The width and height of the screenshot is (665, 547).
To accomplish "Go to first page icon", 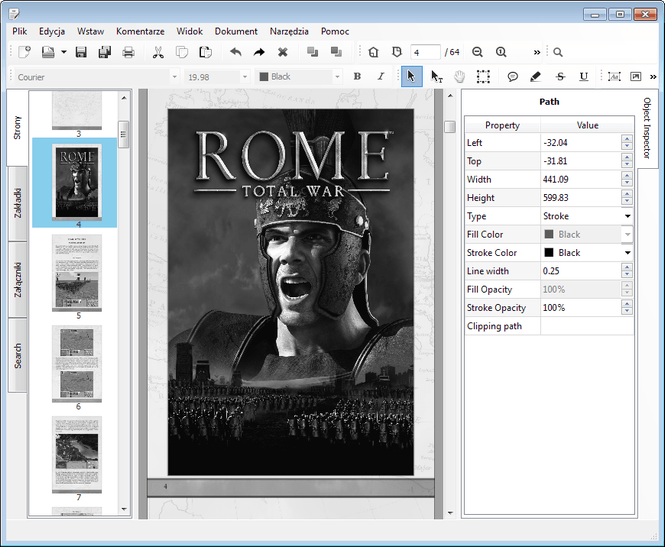I will coord(373,52).
